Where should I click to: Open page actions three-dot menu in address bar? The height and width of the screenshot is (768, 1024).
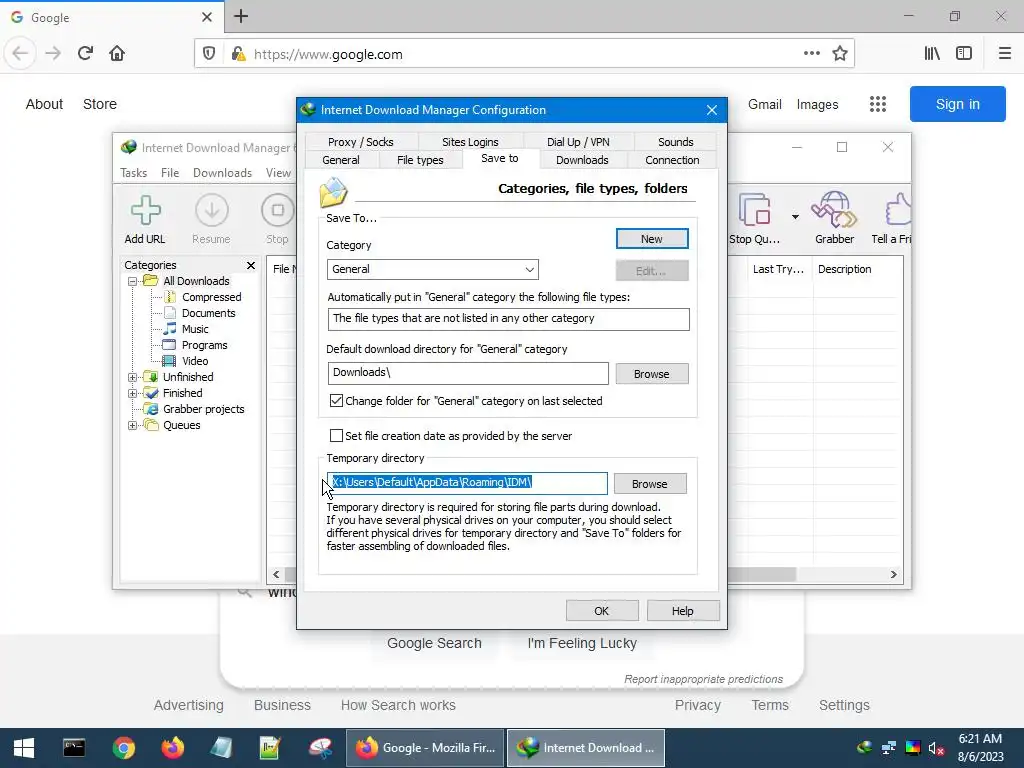tap(812, 54)
